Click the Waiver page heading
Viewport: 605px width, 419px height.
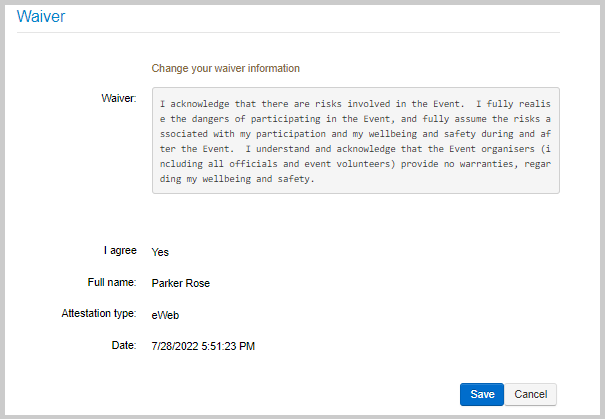pyautogui.click(x=41, y=16)
